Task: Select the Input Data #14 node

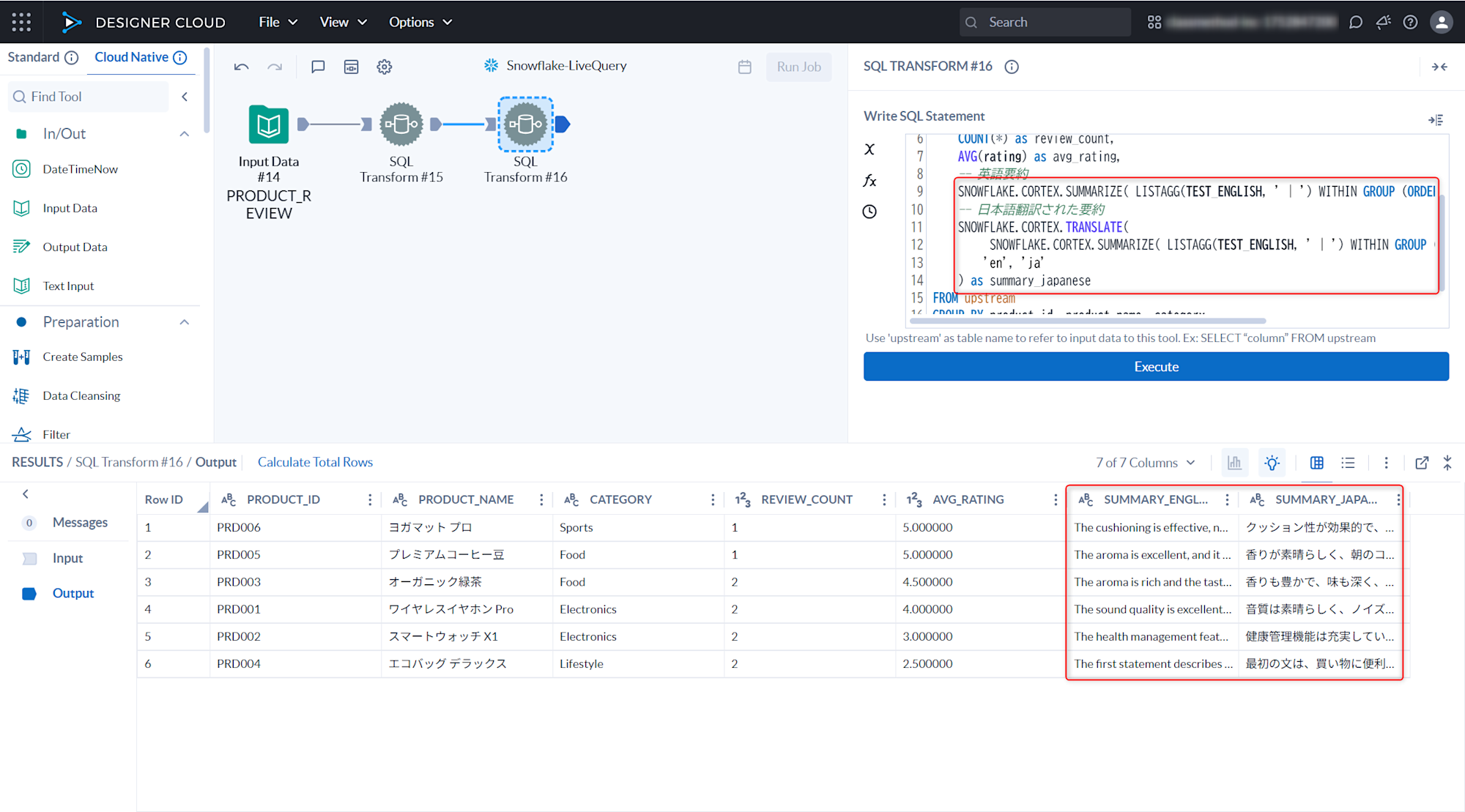Action: 269,124
